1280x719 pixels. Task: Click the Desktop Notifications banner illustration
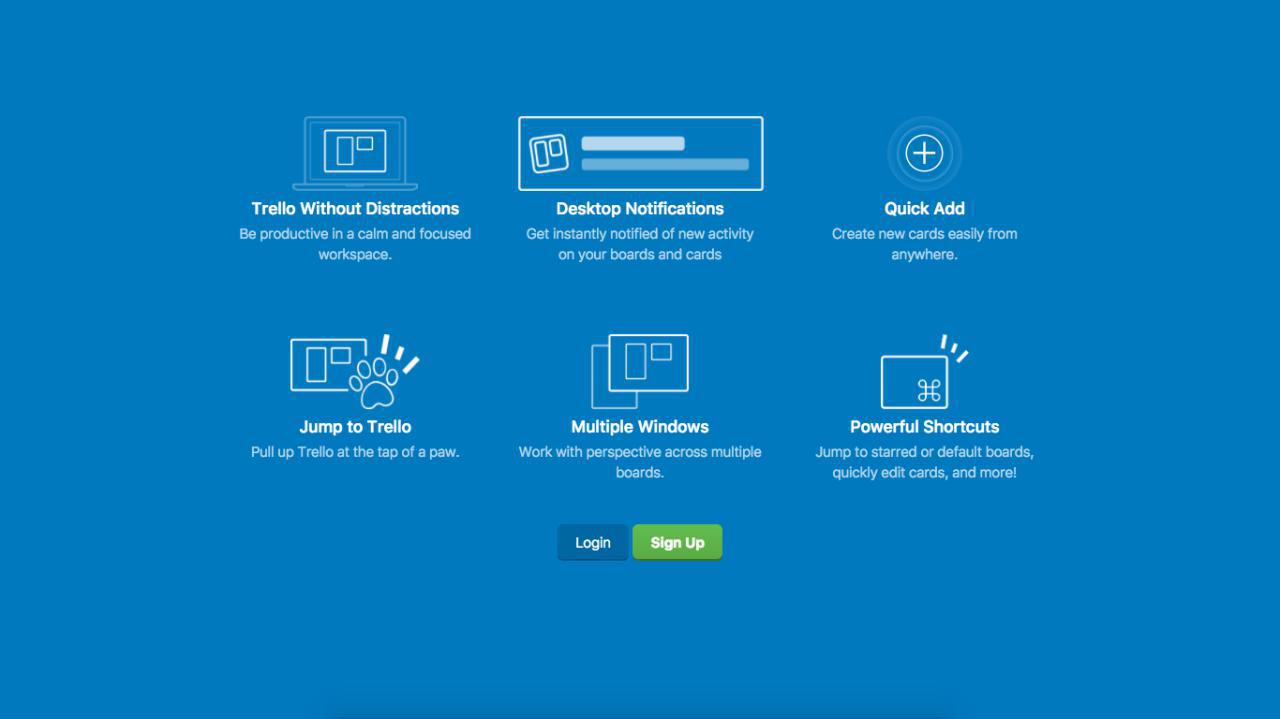[x=640, y=153]
